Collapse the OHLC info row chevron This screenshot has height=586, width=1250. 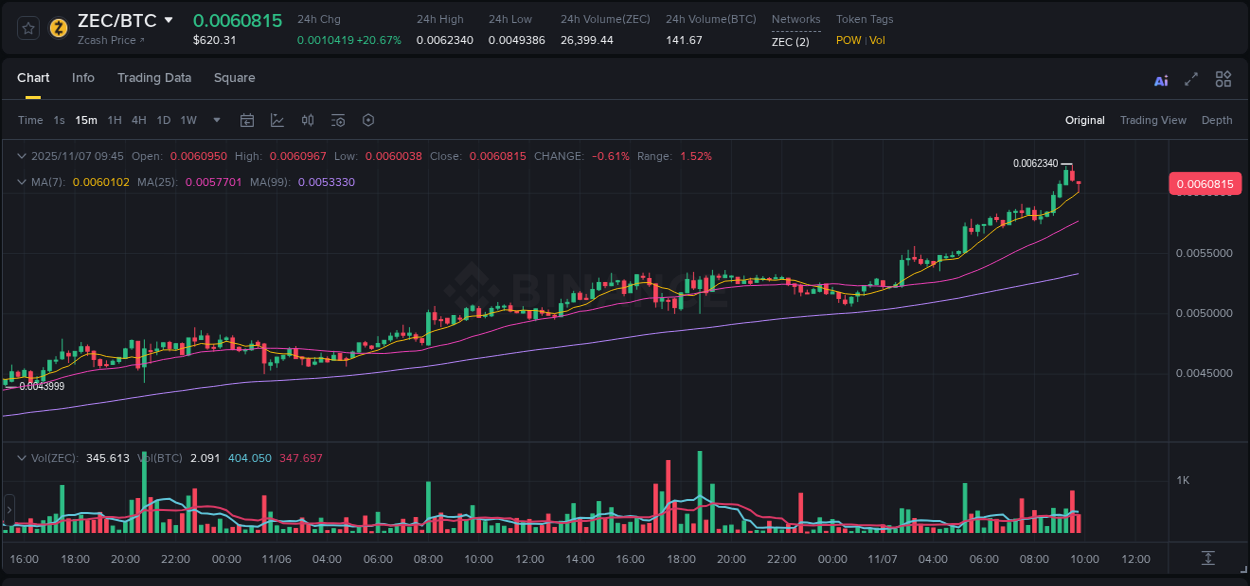tap(22, 156)
